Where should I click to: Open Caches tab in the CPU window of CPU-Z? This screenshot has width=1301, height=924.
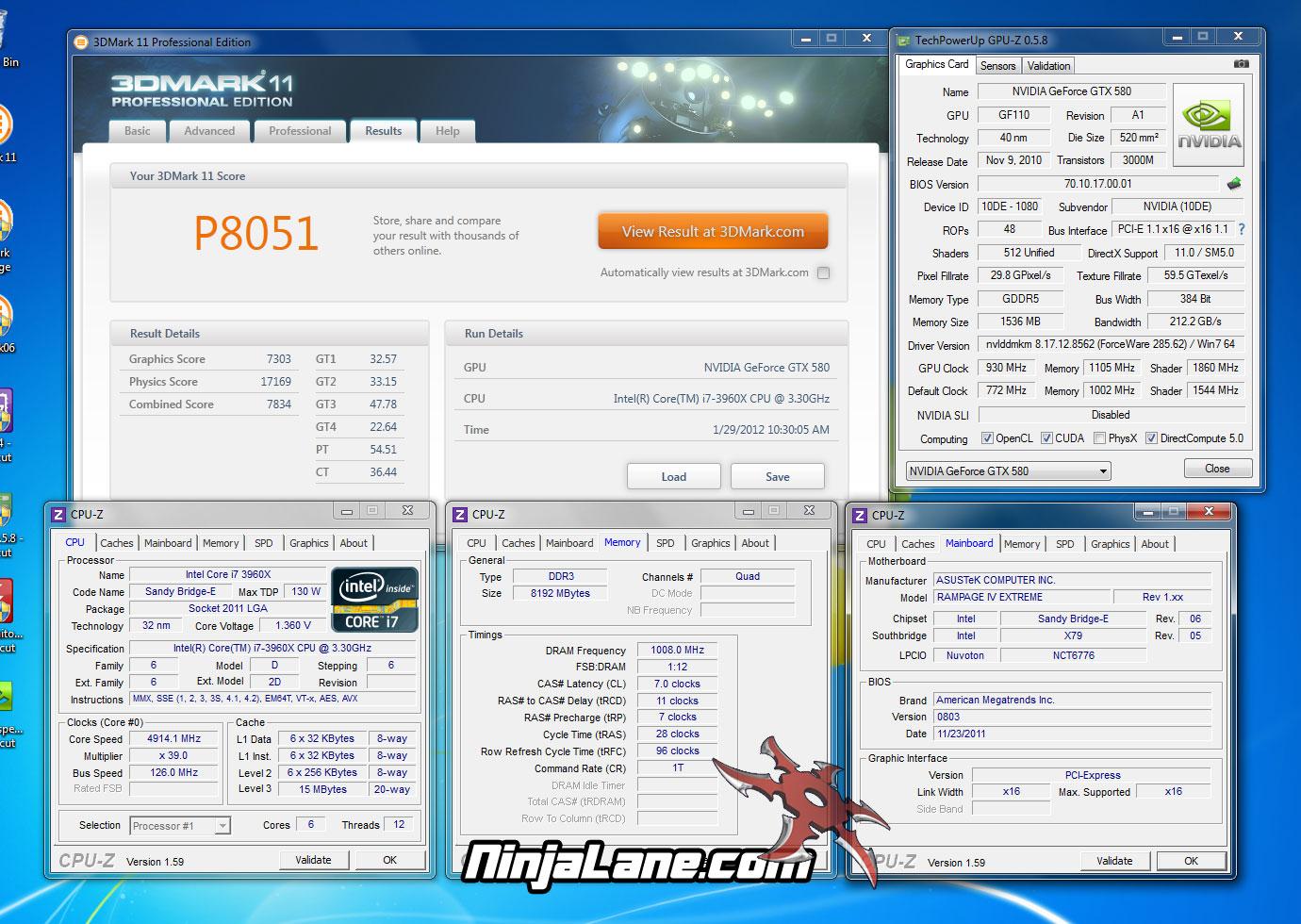click(x=117, y=543)
